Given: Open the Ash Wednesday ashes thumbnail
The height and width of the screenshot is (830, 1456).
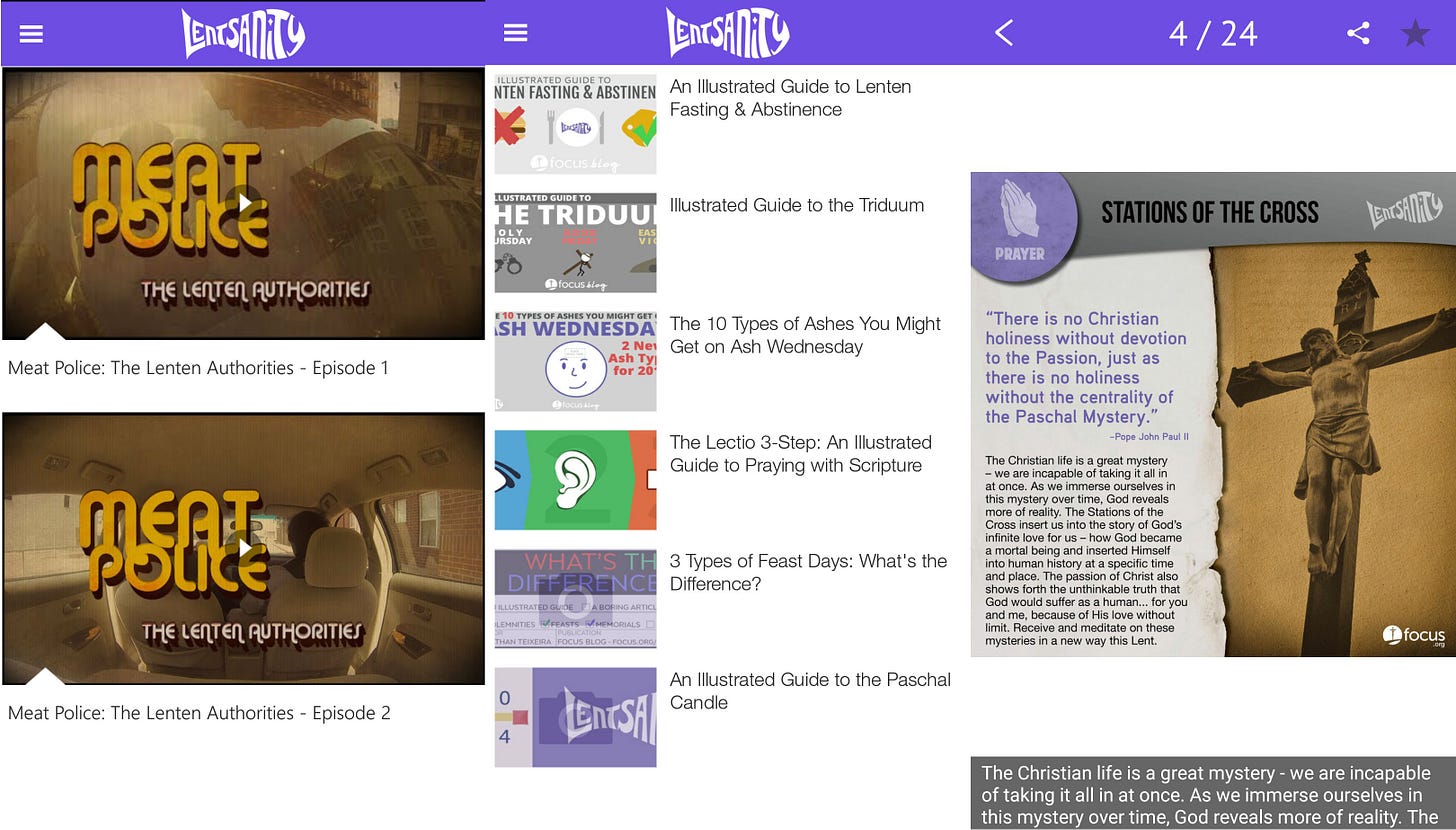Looking at the screenshot, I should 576,361.
